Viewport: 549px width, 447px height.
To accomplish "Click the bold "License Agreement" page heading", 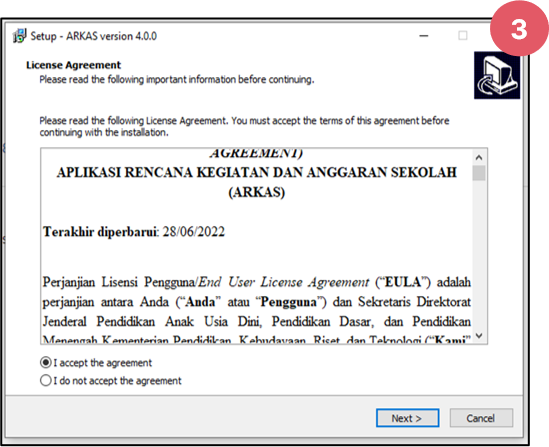I will coord(74,65).
